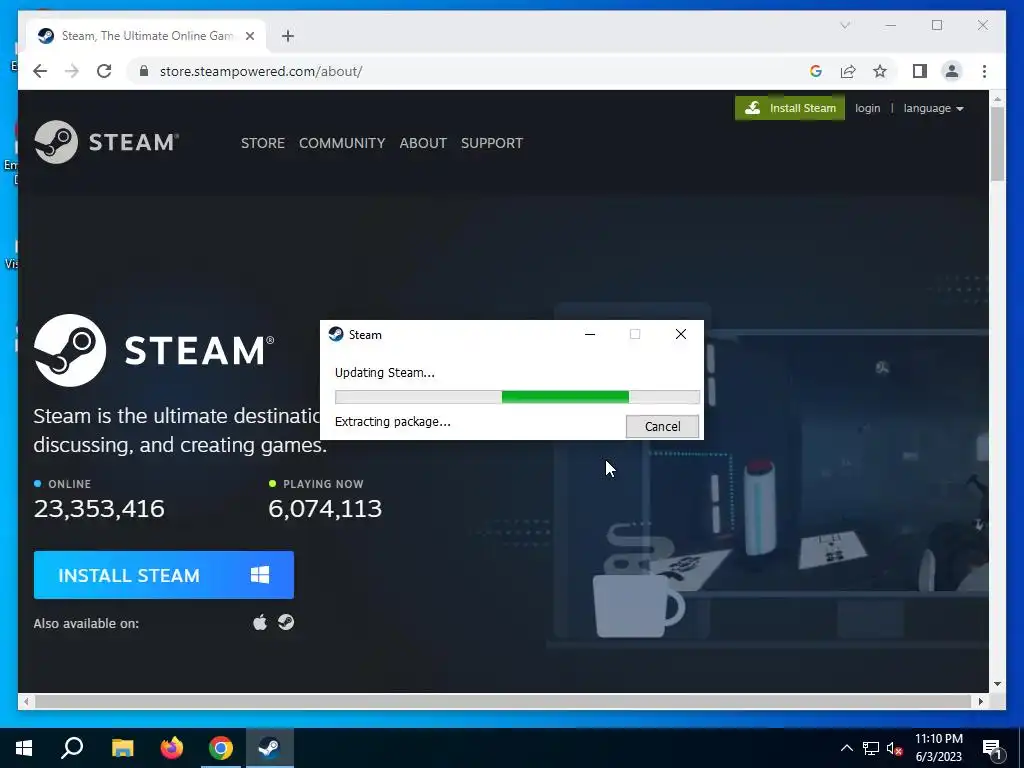Click scroll-right arrow on horizontal scrollbar
The width and height of the screenshot is (1024, 768).
[x=981, y=701]
